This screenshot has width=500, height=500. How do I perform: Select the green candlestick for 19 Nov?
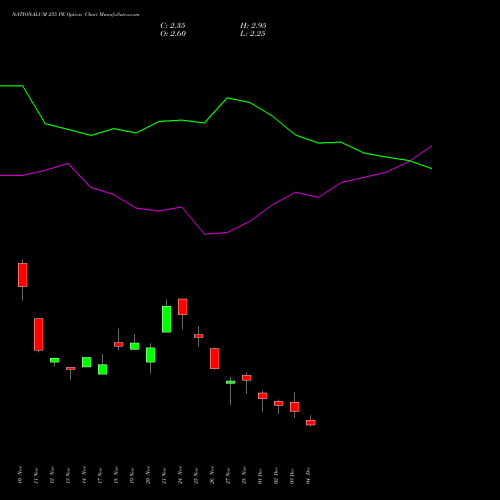[135, 346]
